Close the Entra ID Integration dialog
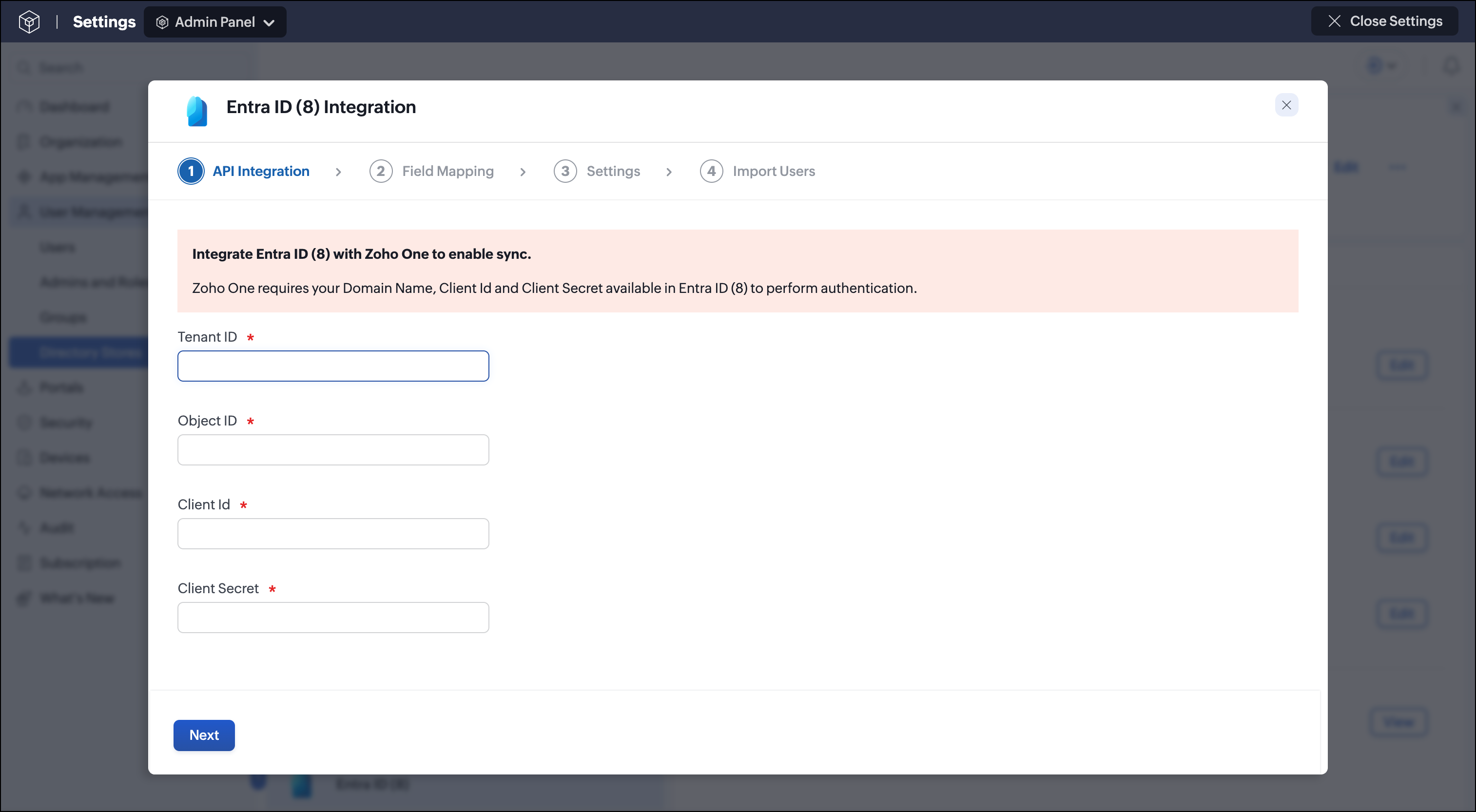The image size is (1476, 812). (1286, 105)
